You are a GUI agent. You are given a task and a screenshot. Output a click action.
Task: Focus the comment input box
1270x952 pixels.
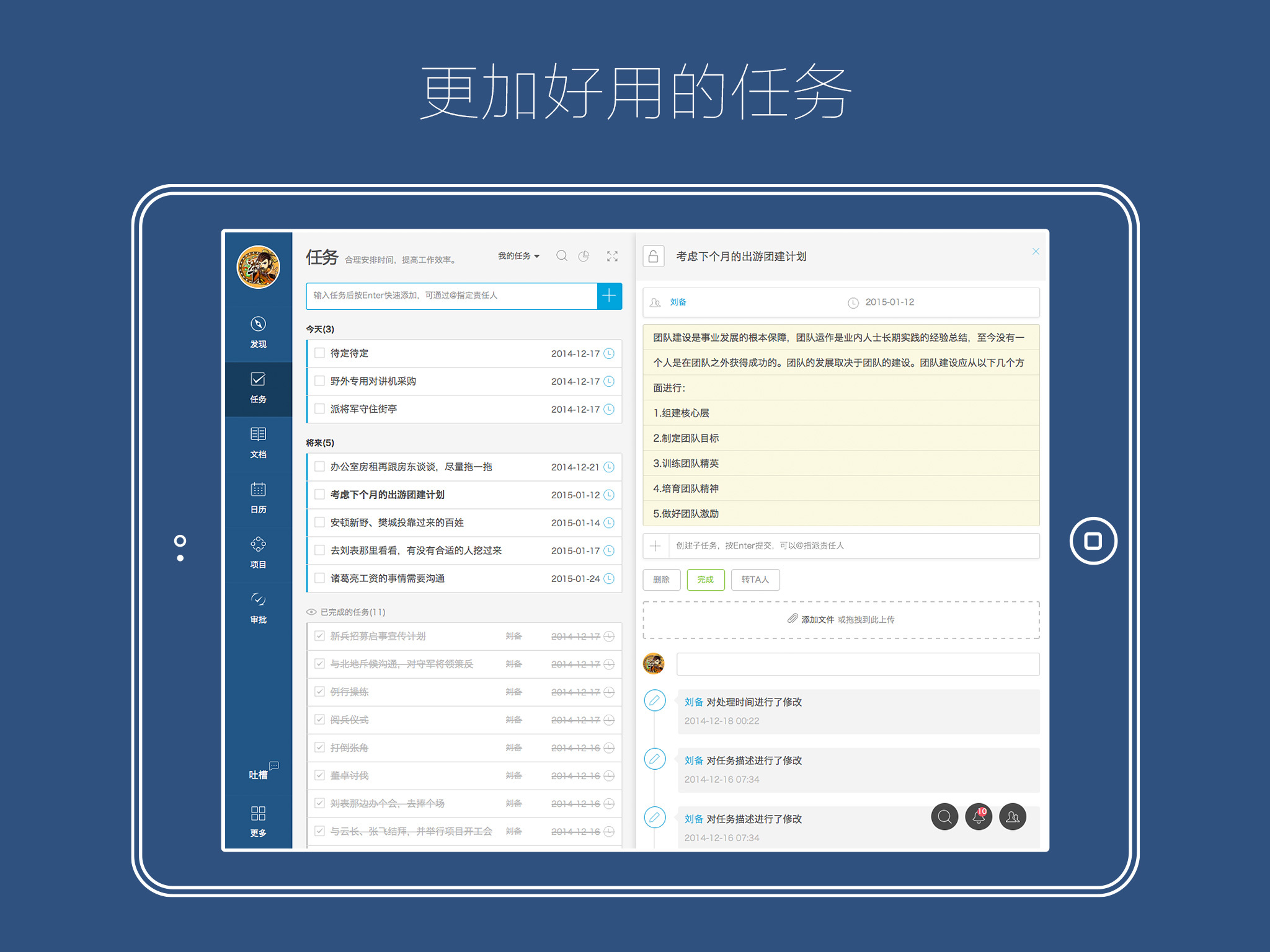pos(858,664)
